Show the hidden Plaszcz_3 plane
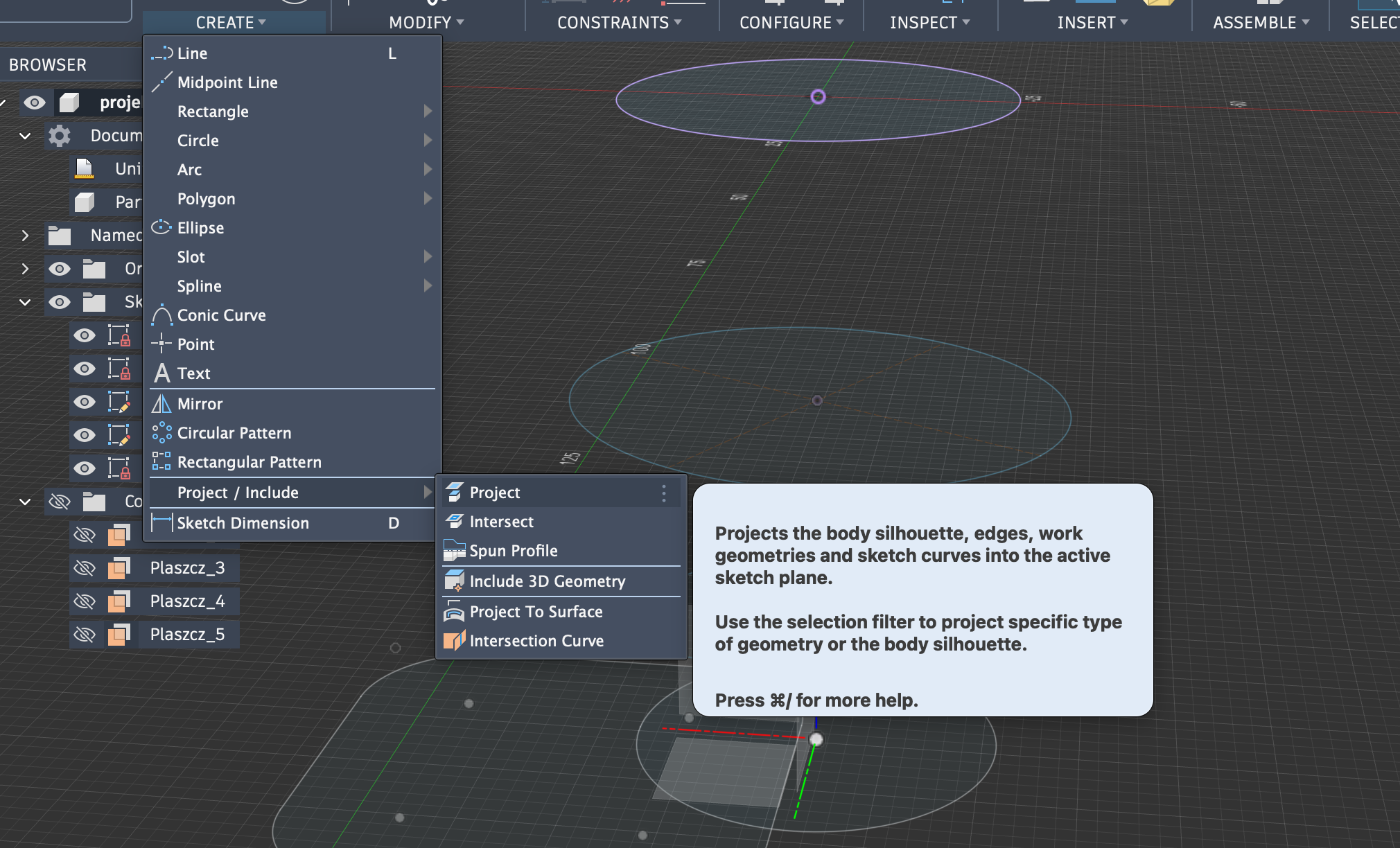 [85, 568]
